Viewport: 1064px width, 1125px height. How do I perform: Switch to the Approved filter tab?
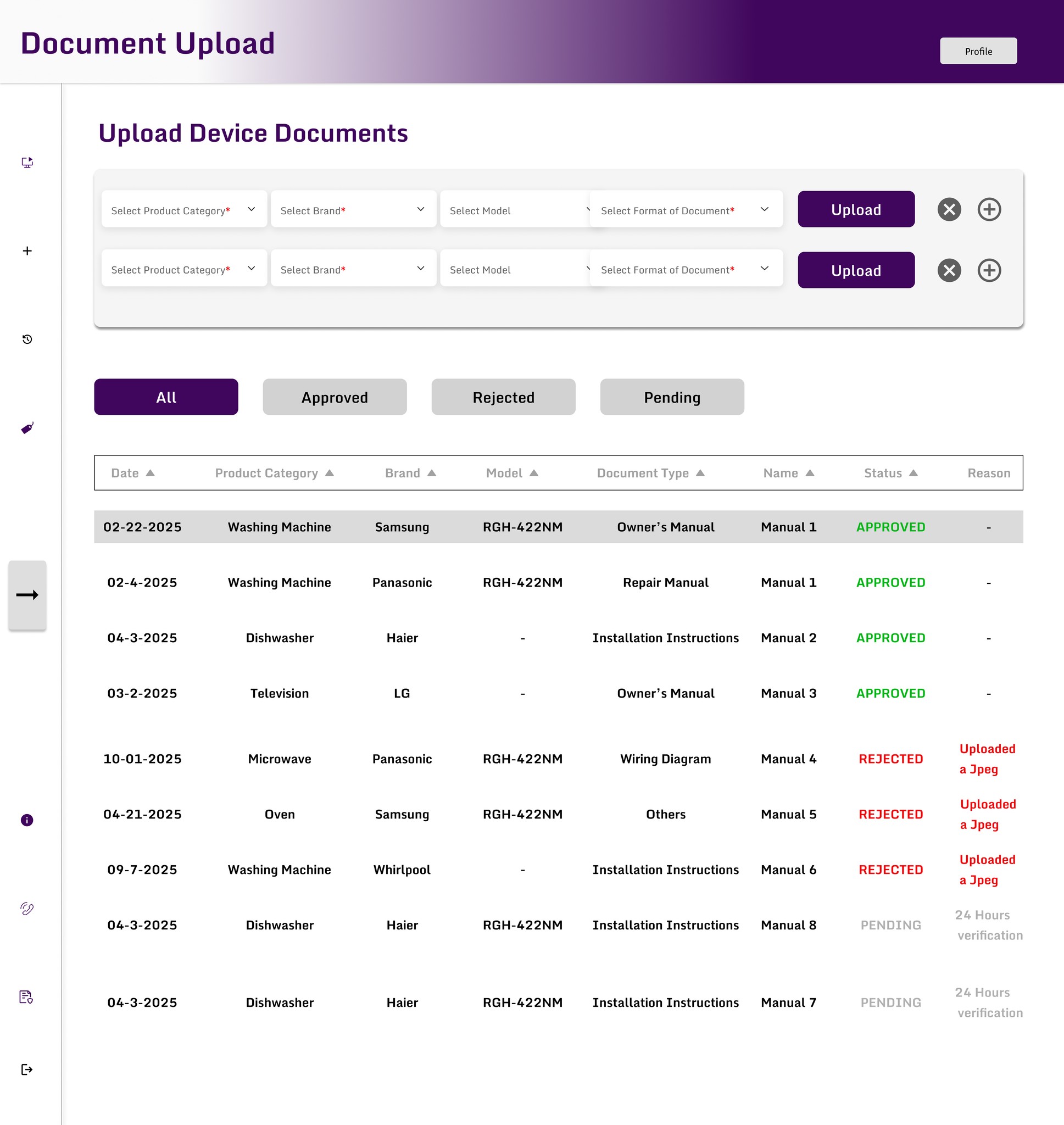click(335, 397)
